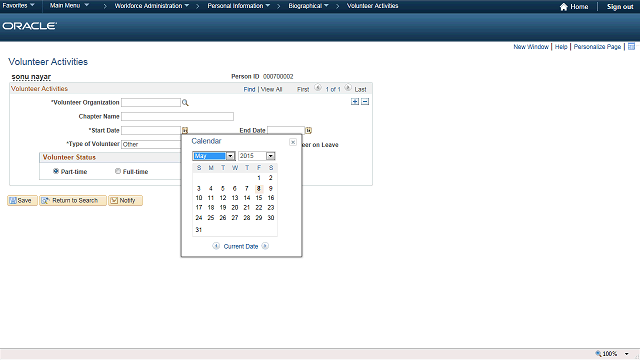Select May 23 in the calendar
Image resolution: width=640 pixels, height=360 pixels.
[271, 208]
